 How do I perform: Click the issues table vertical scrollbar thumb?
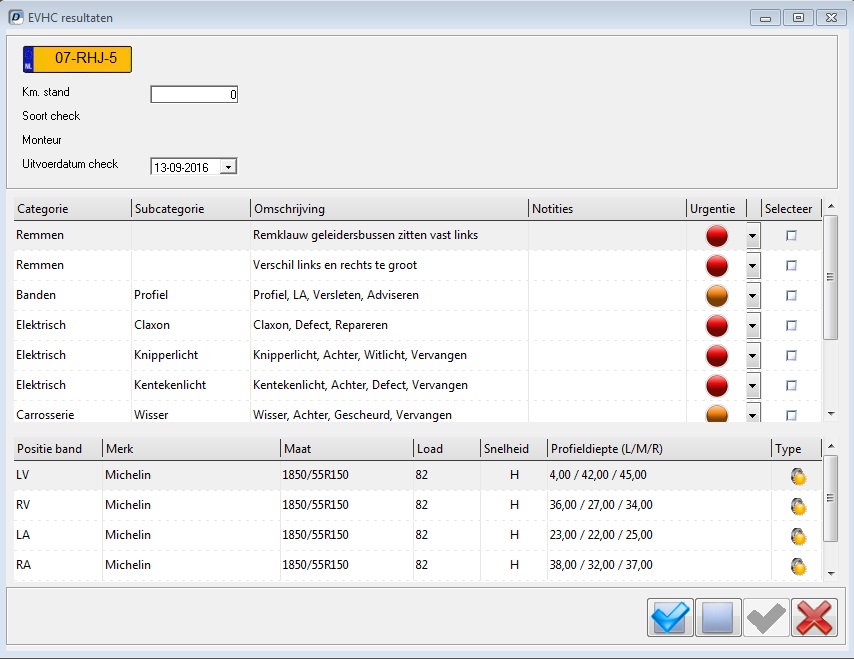(830, 277)
